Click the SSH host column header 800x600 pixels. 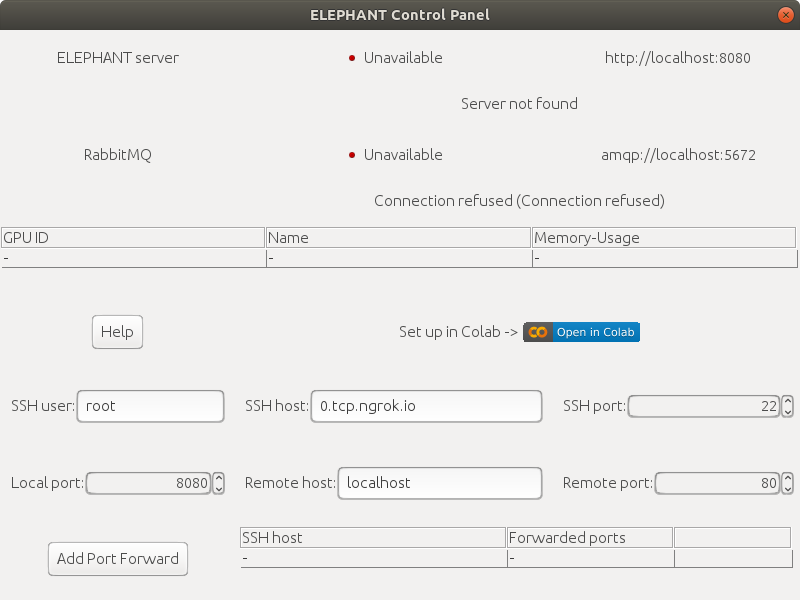click(373, 538)
